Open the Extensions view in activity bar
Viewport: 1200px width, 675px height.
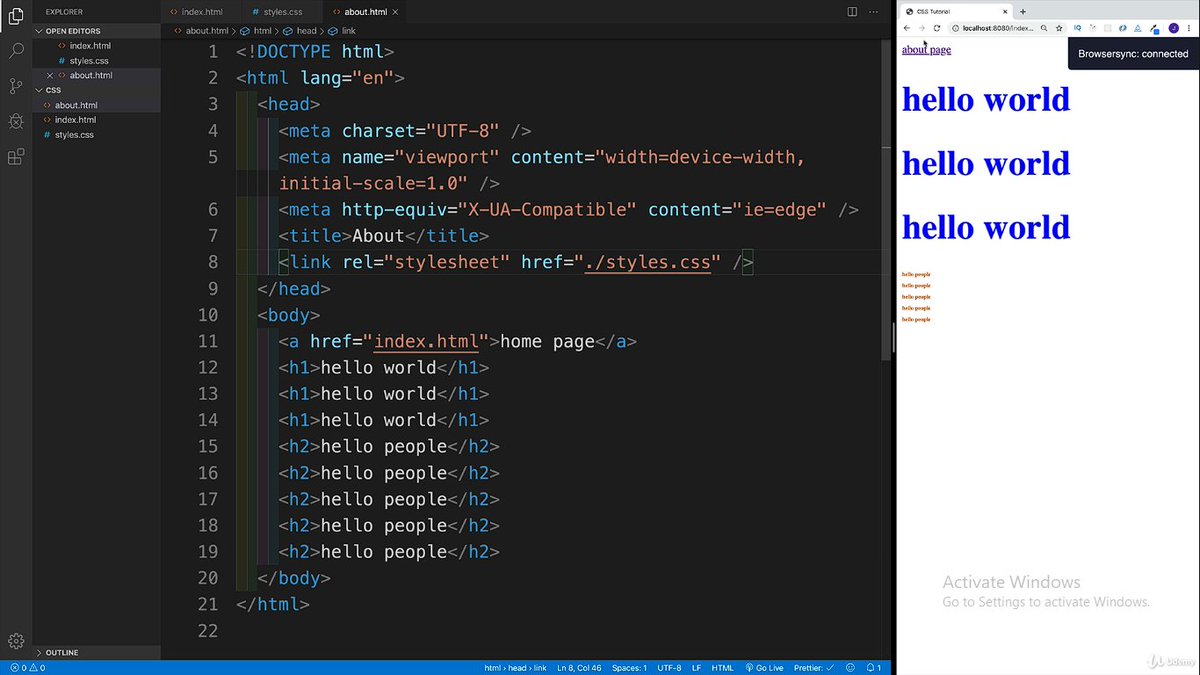coord(16,157)
